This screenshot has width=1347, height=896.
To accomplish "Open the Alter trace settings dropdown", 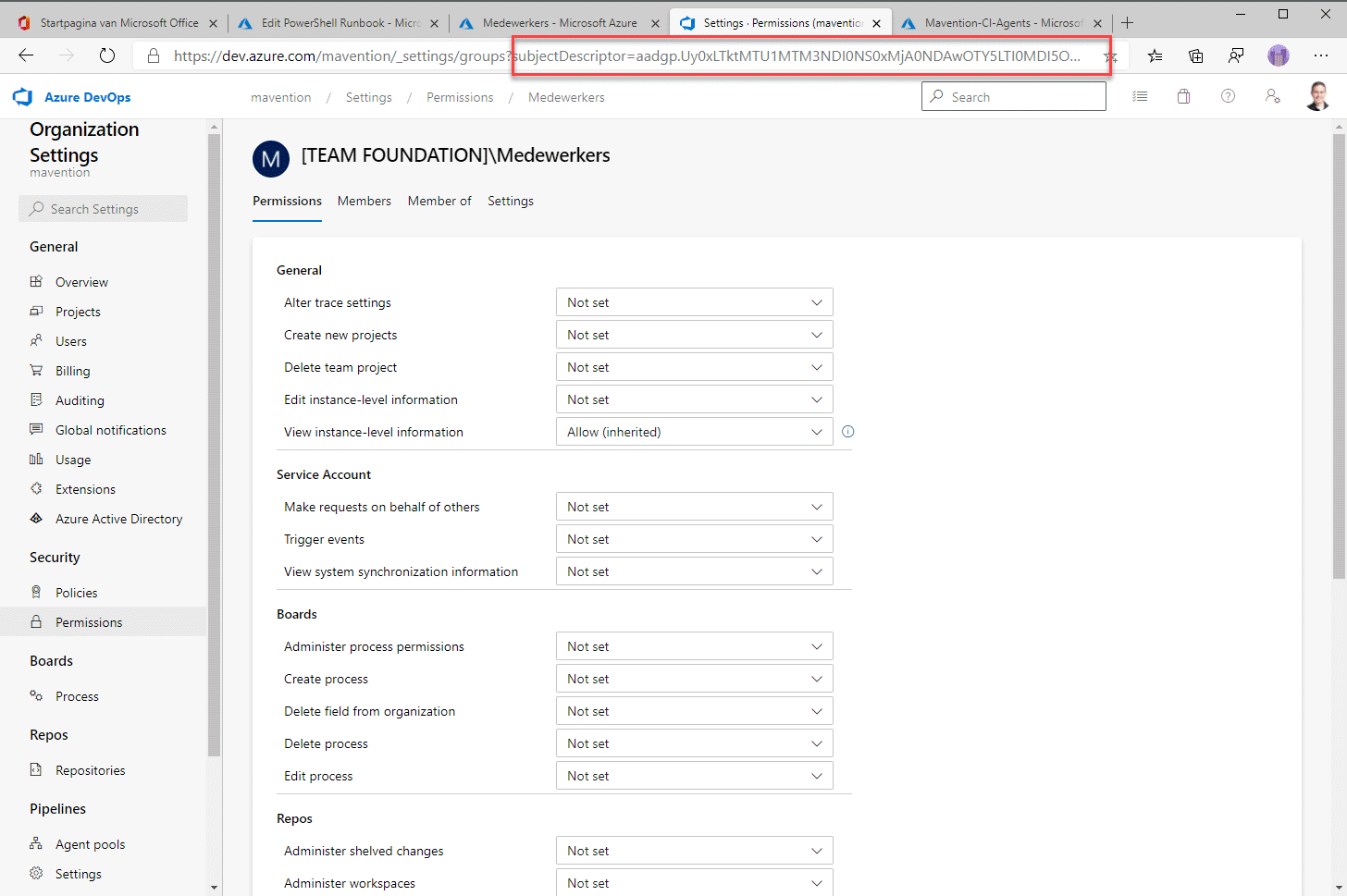I will point(694,302).
